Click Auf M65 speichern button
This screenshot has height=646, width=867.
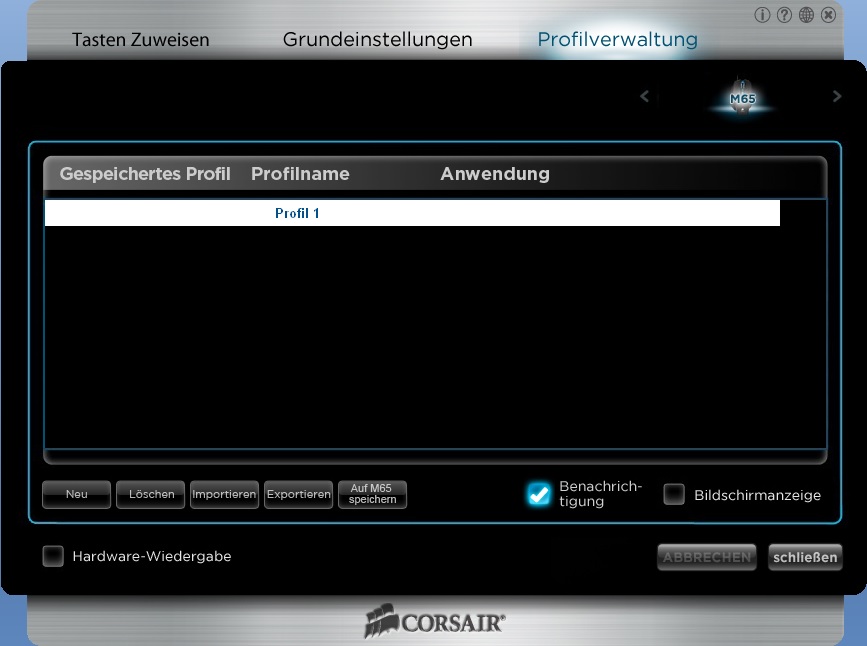373,494
